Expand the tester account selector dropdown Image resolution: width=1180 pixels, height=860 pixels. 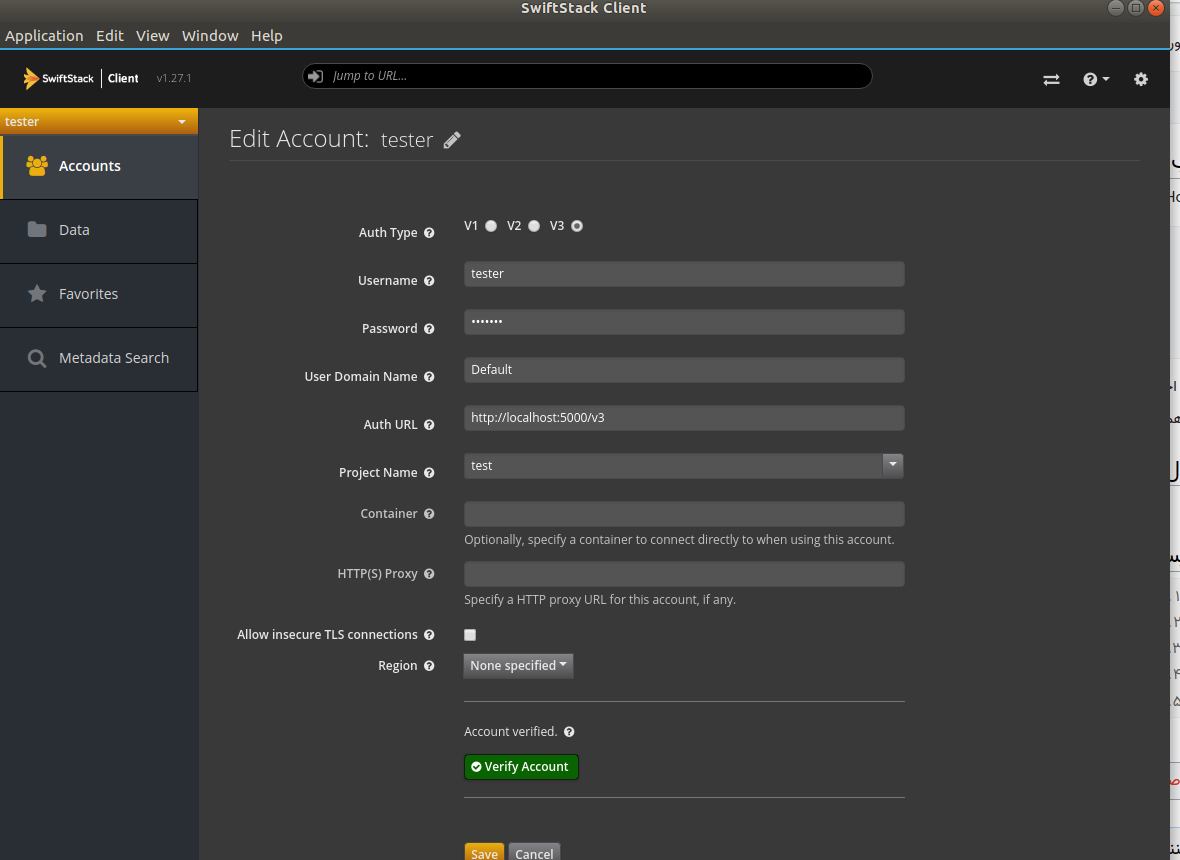pyautogui.click(x=181, y=122)
